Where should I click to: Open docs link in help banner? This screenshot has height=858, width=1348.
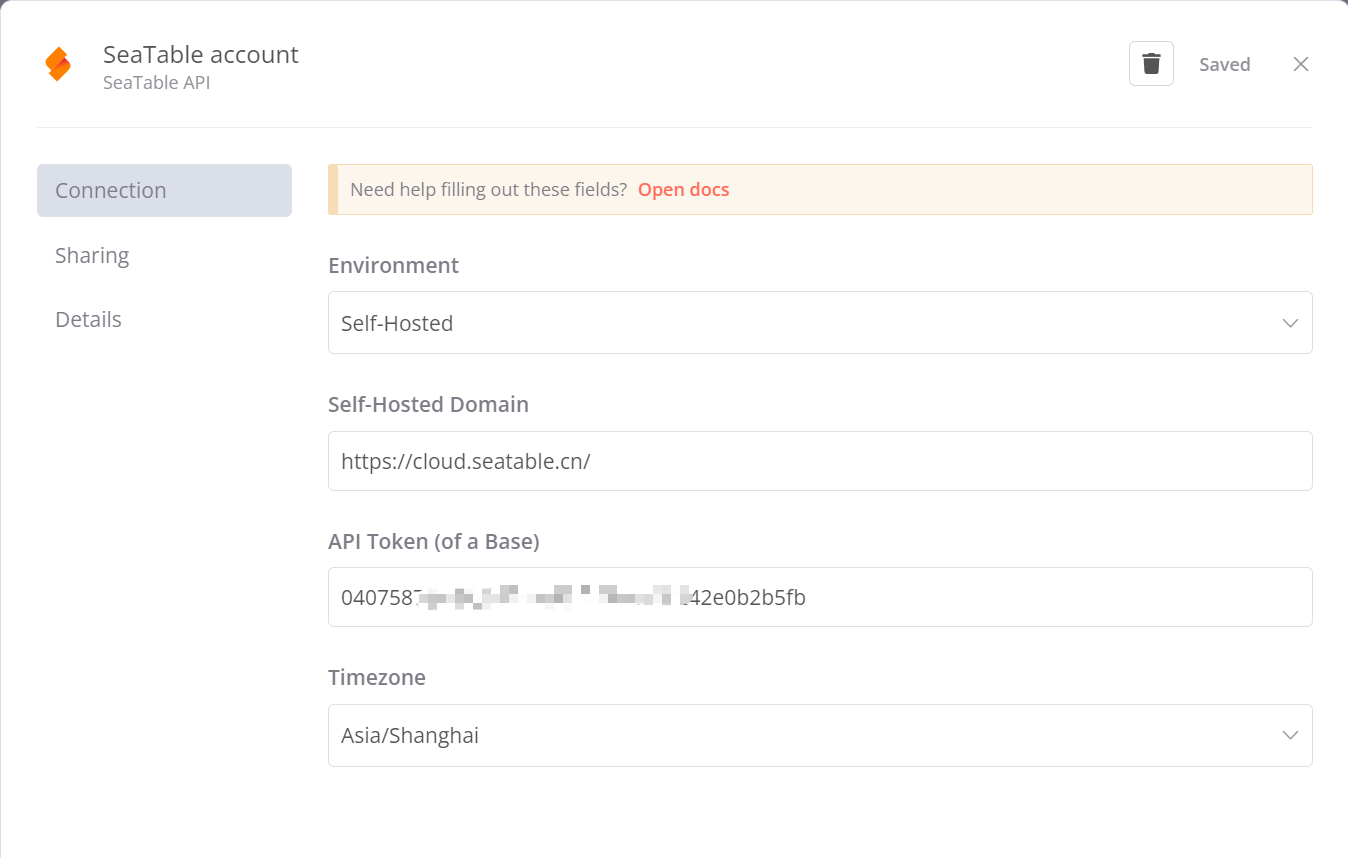point(683,189)
